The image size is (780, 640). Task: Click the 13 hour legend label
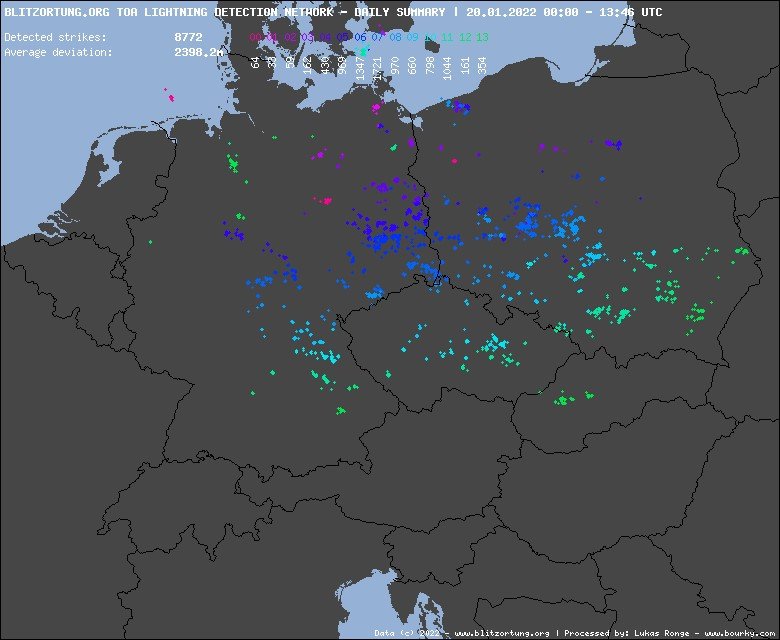(x=482, y=37)
